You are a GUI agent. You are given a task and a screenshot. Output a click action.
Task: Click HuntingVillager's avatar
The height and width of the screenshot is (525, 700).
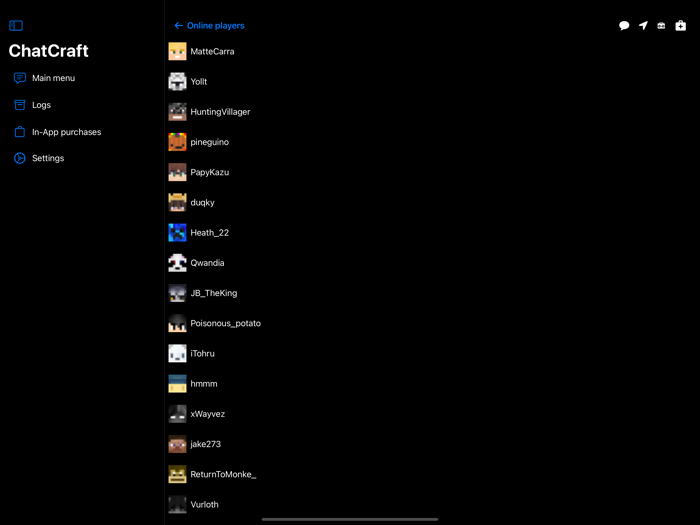tap(177, 112)
